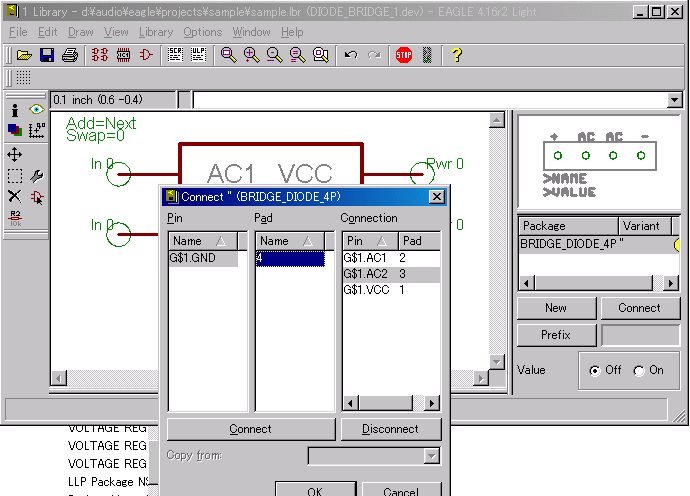690x496 pixels.
Task: Click the Undo arrow icon
Action: [x=350, y=56]
